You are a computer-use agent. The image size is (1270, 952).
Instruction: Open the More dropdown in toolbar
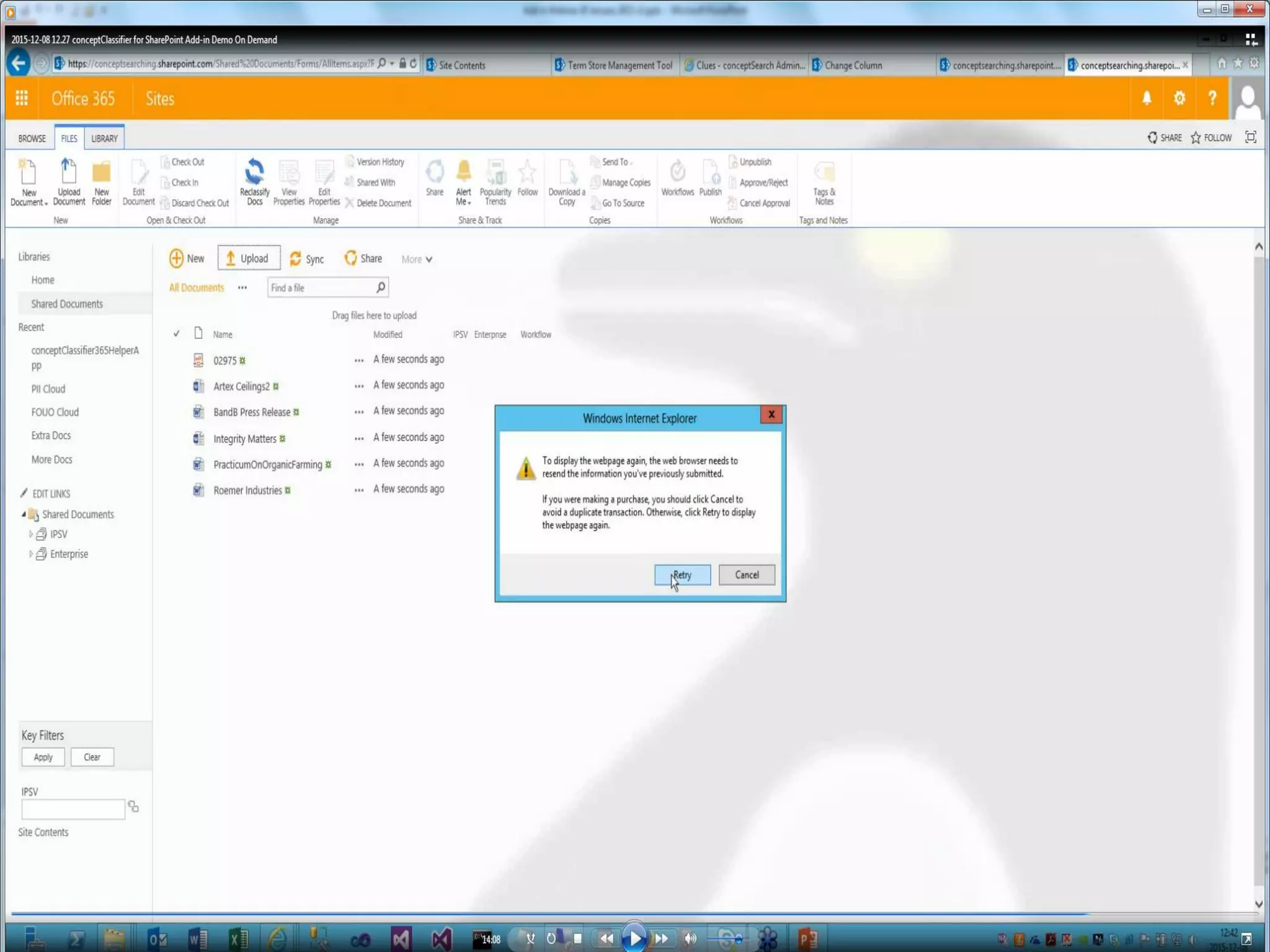[x=417, y=259]
